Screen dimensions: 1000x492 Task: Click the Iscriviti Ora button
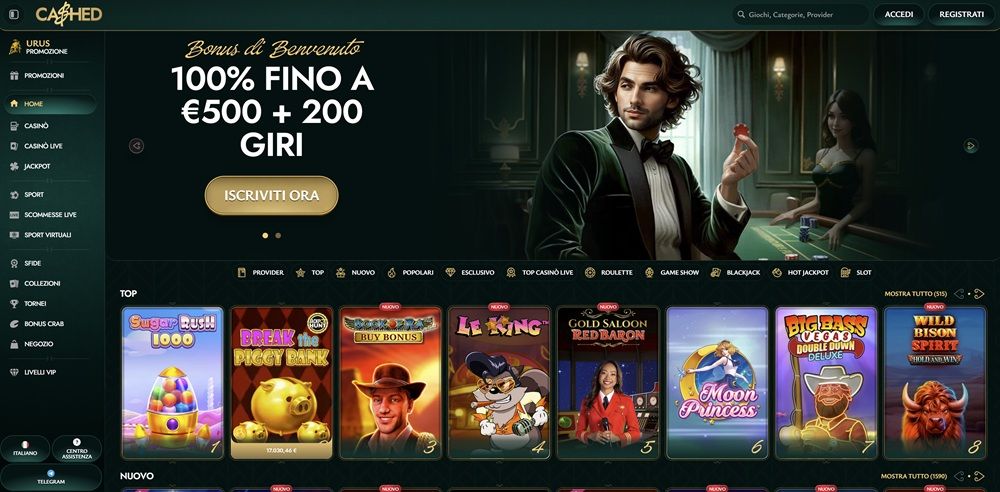(272, 195)
